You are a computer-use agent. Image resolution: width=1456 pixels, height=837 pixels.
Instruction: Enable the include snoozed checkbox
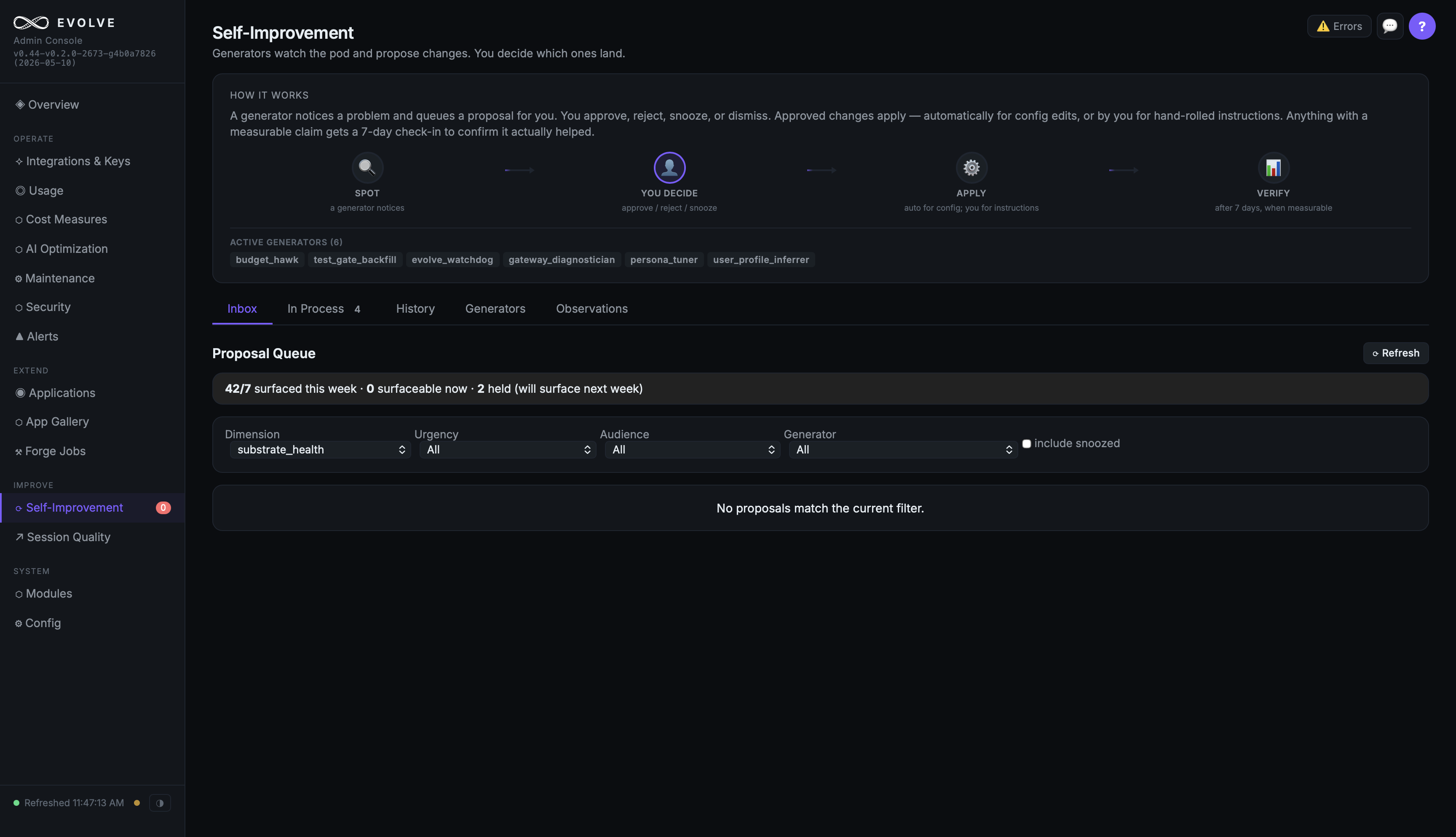pyautogui.click(x=1026, y=443)
